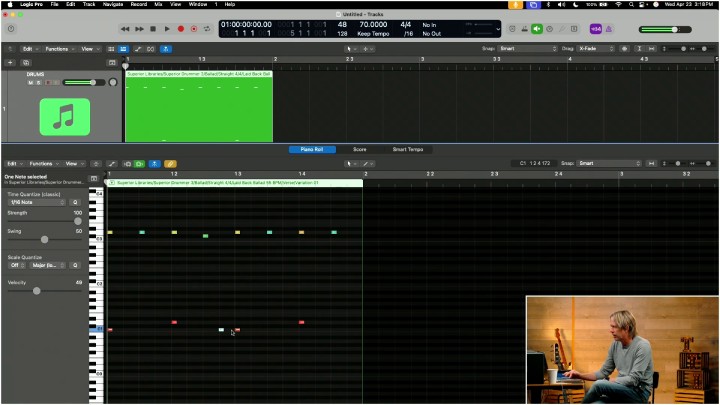Image resolution: width=720 pixels, height=405 pixels.
Task: Open the tracks area left-click tool menu
Action: [351, 49]
